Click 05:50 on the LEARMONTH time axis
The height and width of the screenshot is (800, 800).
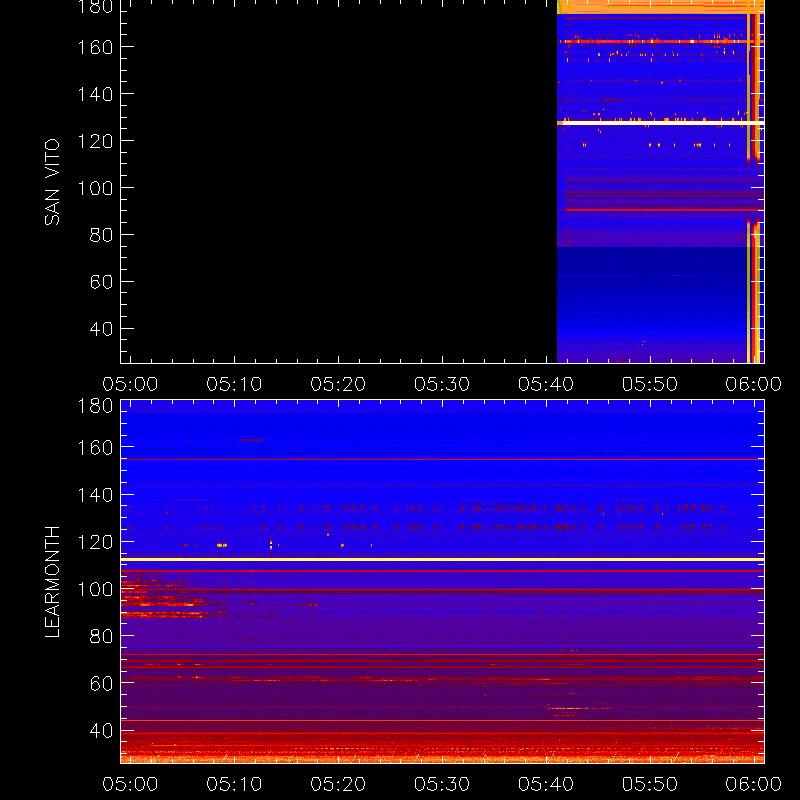649,784
